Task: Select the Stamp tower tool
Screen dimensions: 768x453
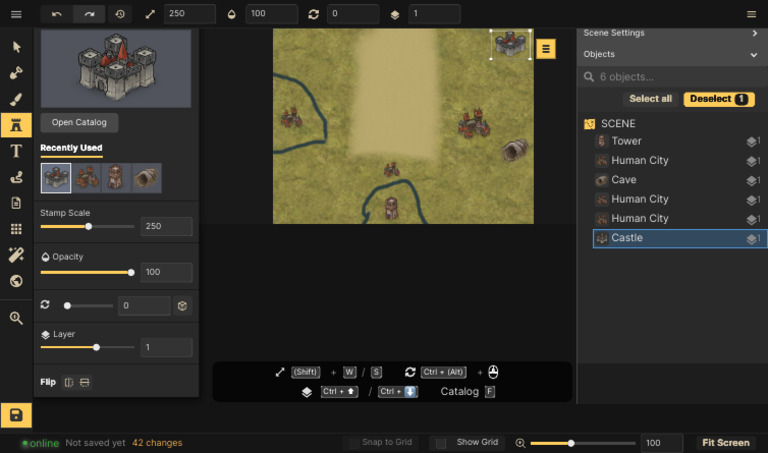Action: 16,125
